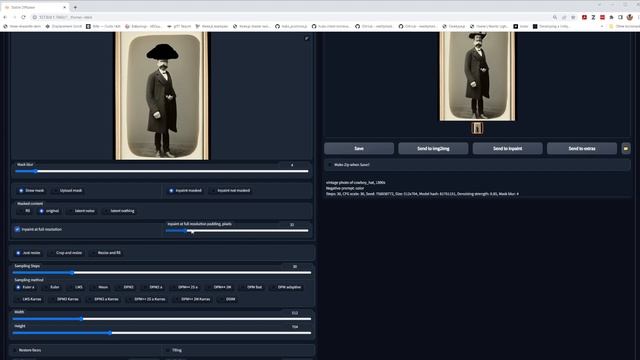Image resolution: width=640 pixels, height=360 pixels.
Task: Choose Euler a sampling method
Action: [25, 287]
